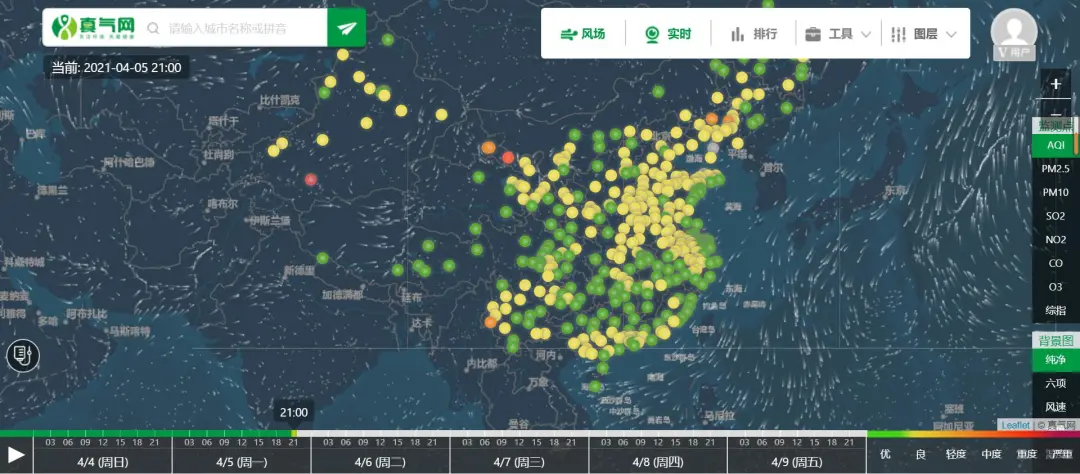1080x474 pixels.
Task: Click the 伊斯兰堡 city label
Action: 270,221
